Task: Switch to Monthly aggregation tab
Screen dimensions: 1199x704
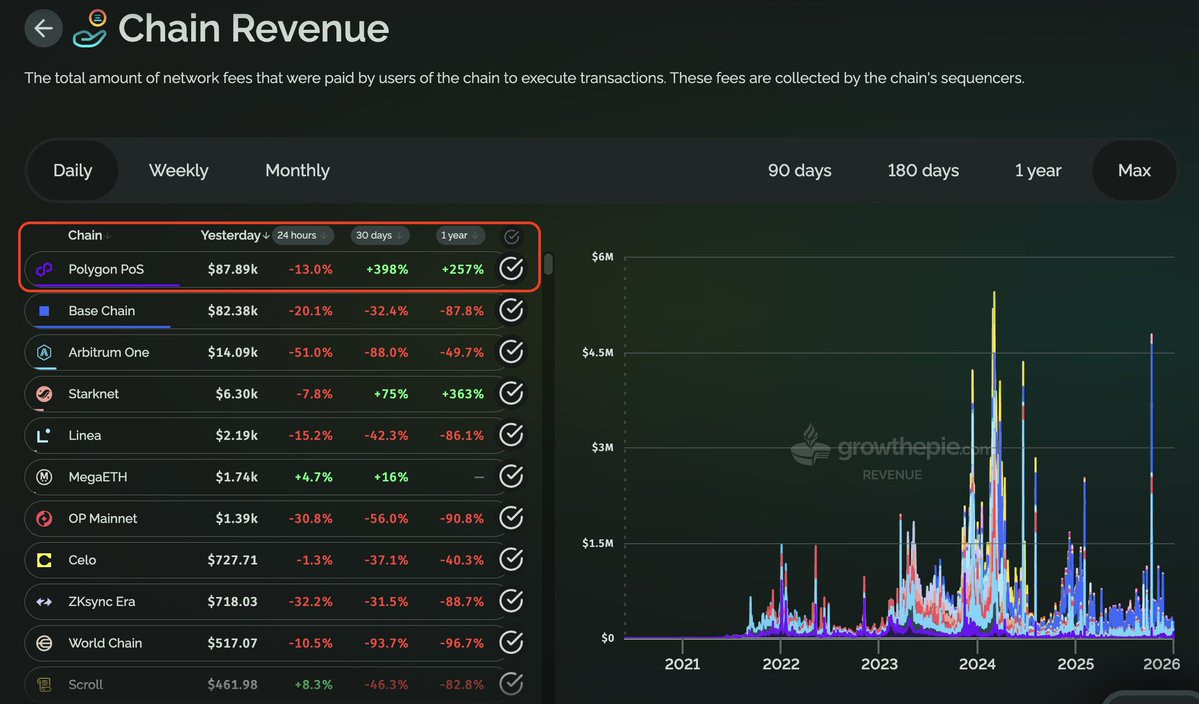Action: point(297,170)
